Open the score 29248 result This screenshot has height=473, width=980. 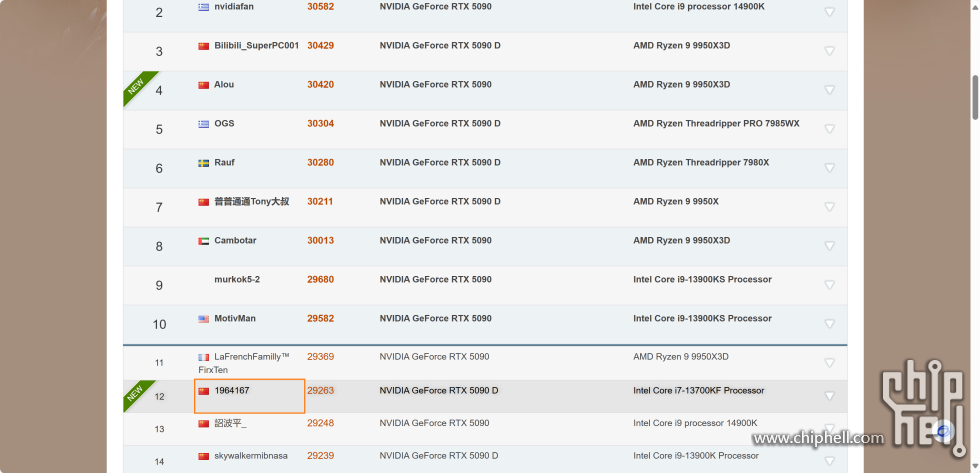click(x=321, y=423)
